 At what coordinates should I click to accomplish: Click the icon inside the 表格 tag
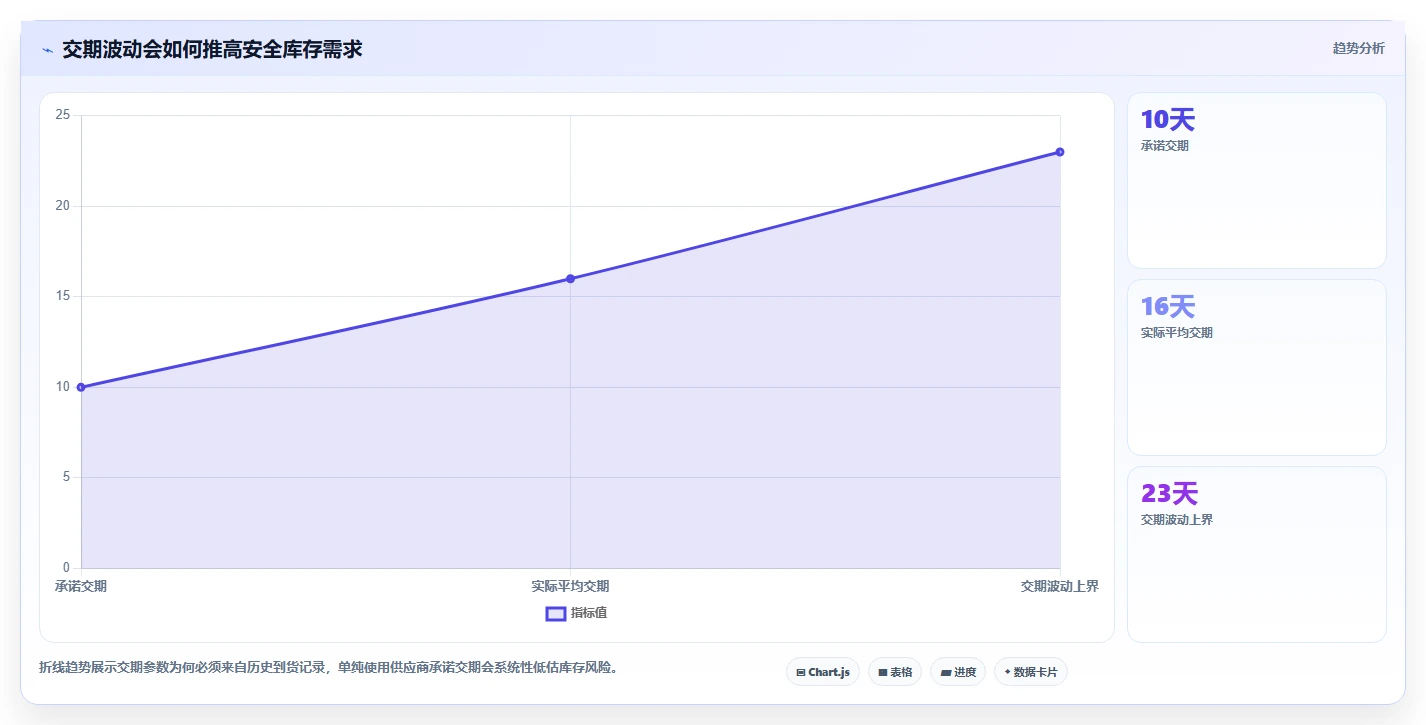tap(883, 672)
